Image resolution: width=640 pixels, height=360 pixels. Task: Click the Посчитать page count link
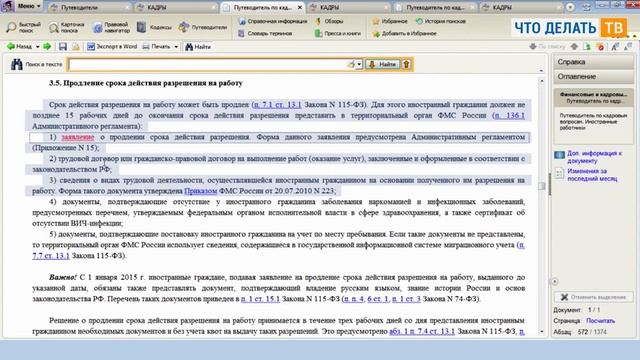600,321
